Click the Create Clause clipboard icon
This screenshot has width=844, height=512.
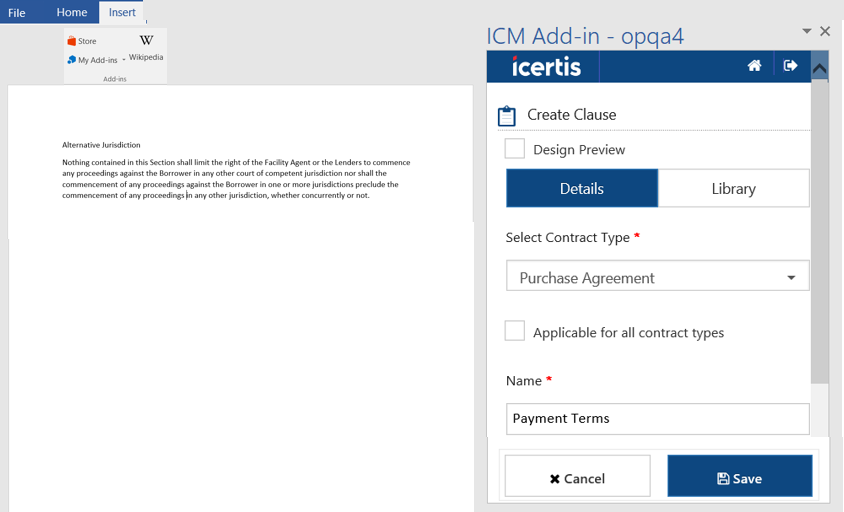(x=507, y=115)
